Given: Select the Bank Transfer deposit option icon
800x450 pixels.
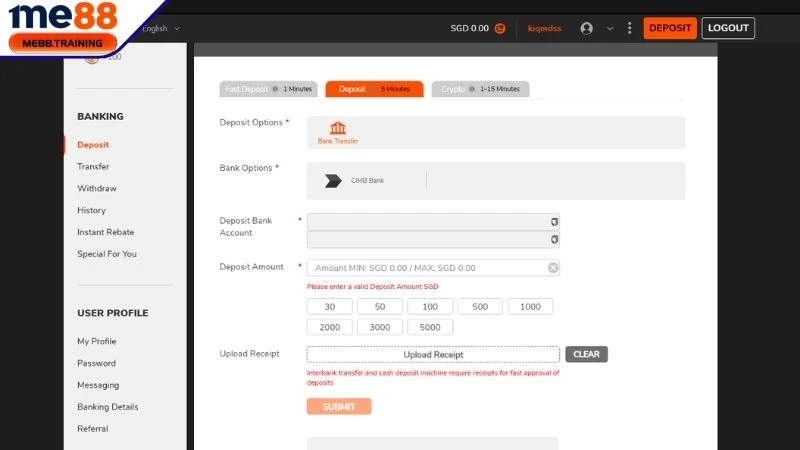Looking at the screenshot, I should tap(338, 129).
